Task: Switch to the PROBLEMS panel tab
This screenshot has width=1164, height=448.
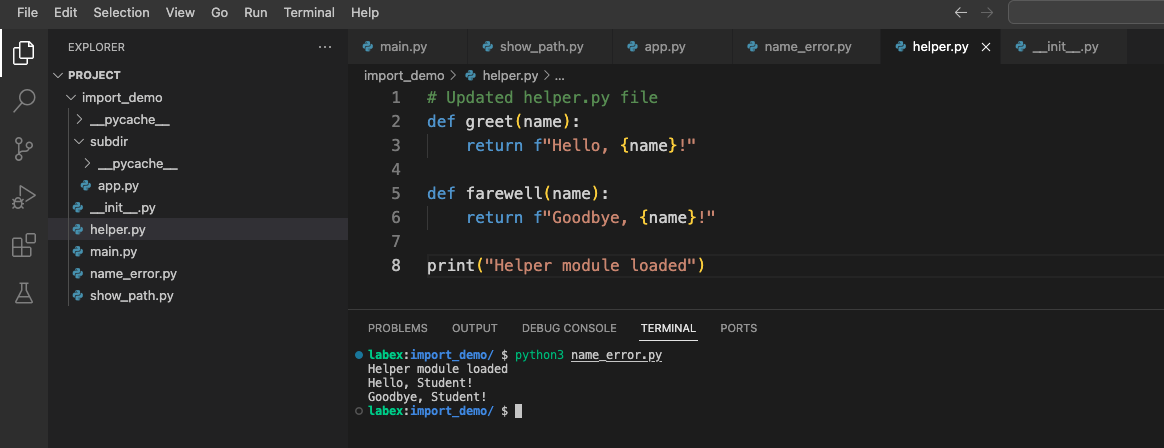Action: tap(397, 328)
